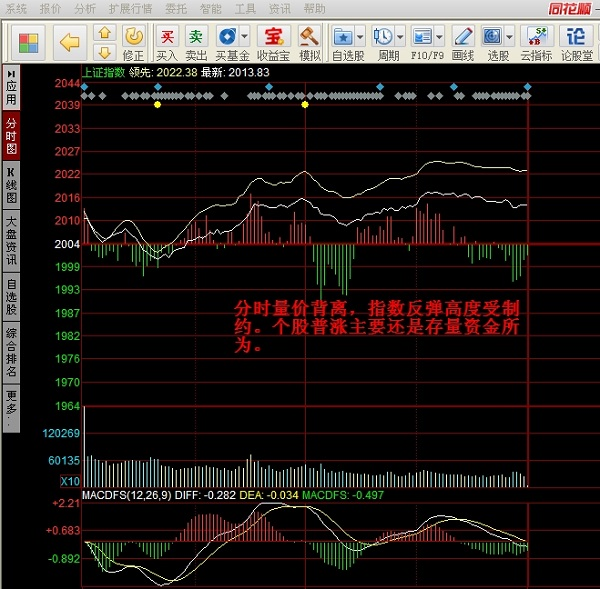Click the MACDFS(12,26,9) indicator label
600x589 pixels.
(x=127, y=495)
